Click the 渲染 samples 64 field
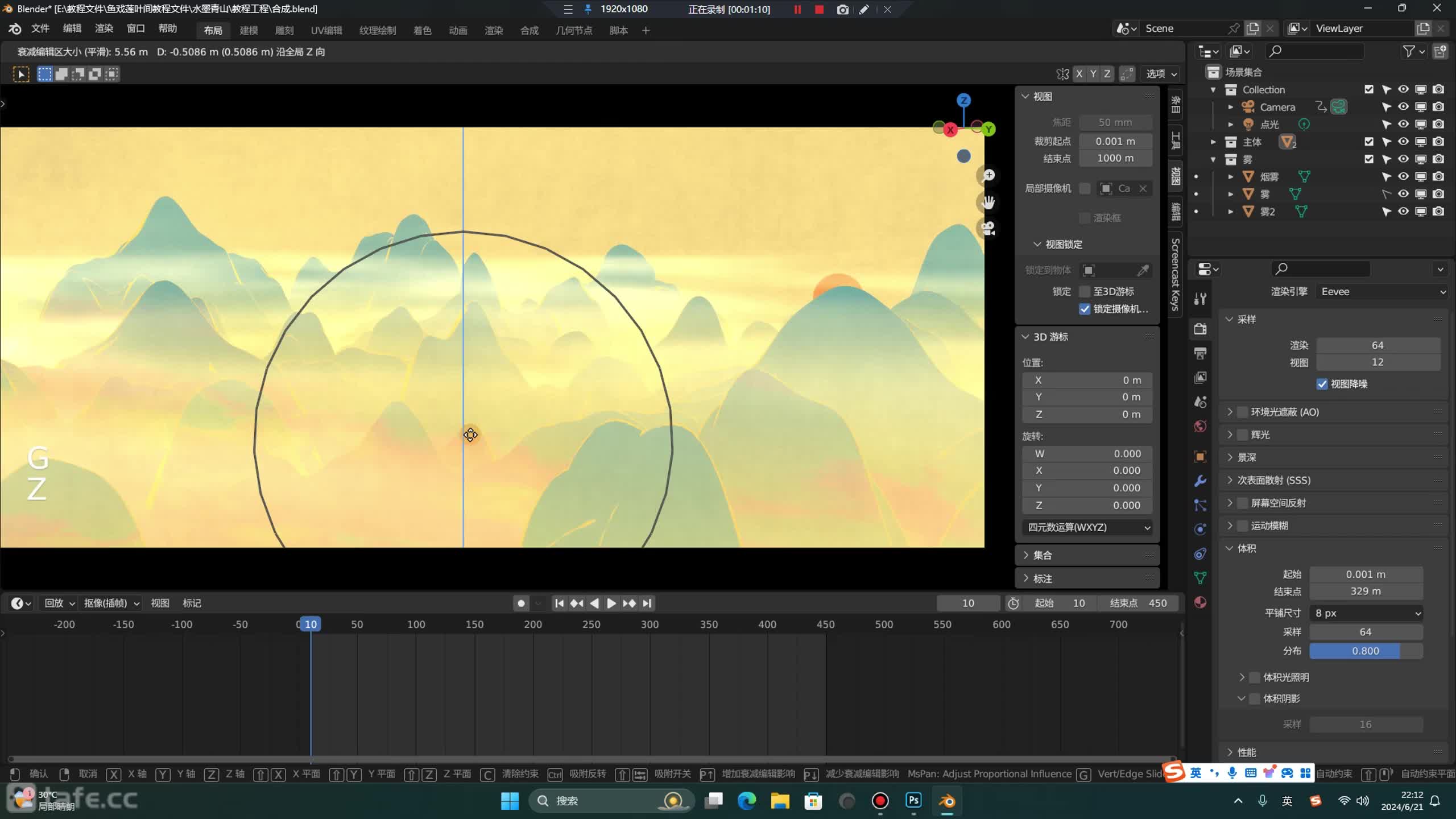The width and height of the screenshot is (1456, 819). 1378,345
